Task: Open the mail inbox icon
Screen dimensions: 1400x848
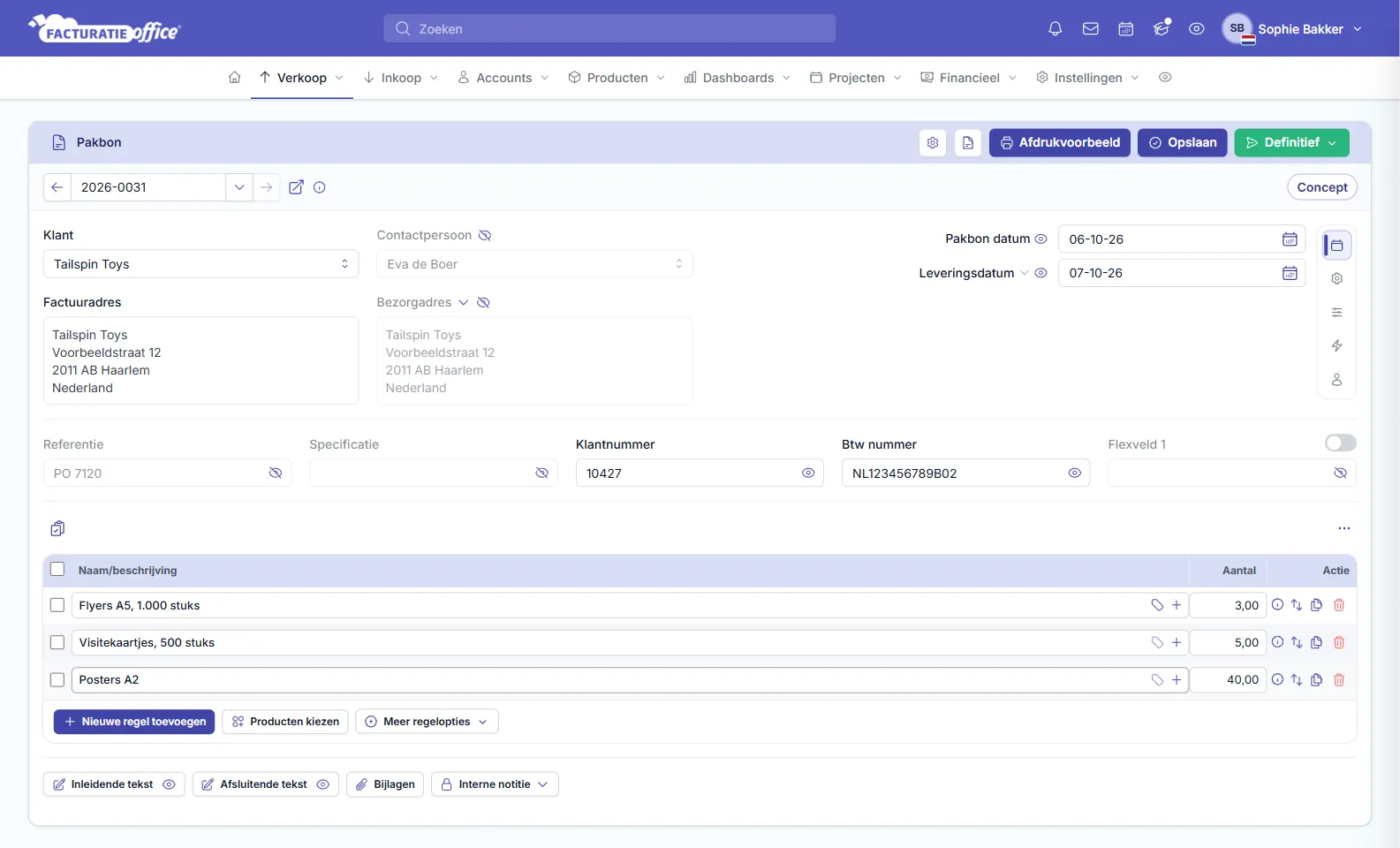Action: pos(1091,29)
